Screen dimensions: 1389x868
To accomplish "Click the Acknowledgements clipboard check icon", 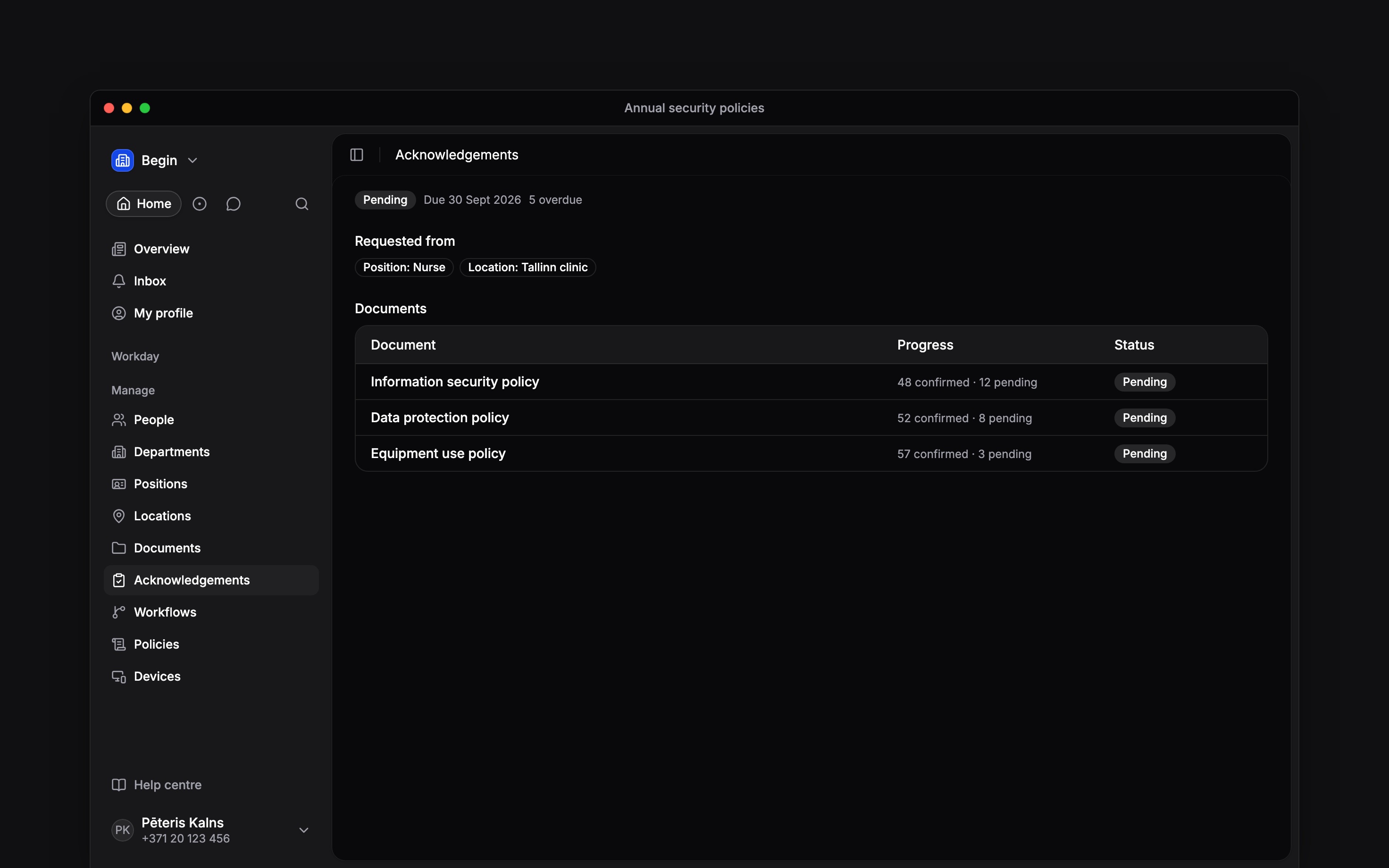I will [x=119, y=580].
